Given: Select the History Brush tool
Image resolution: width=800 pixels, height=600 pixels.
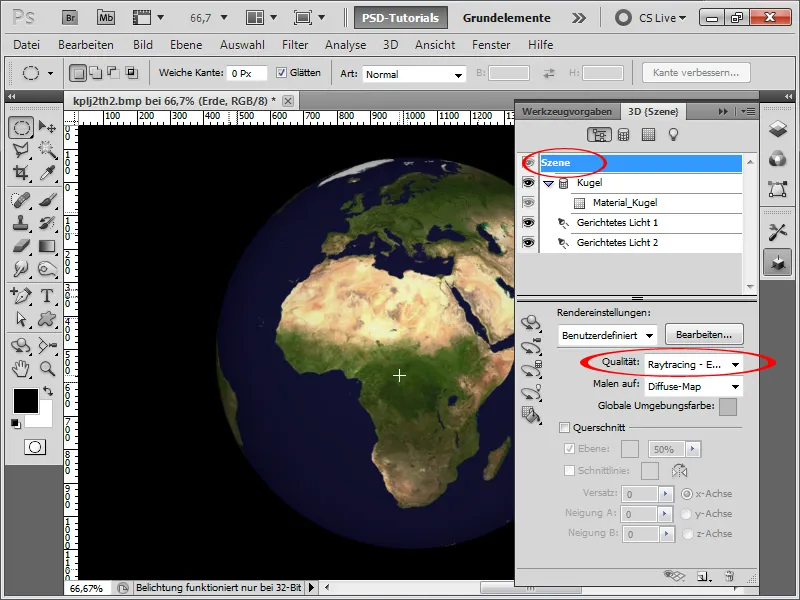Looking at the screenshot, I should click(x=47, y=223).
